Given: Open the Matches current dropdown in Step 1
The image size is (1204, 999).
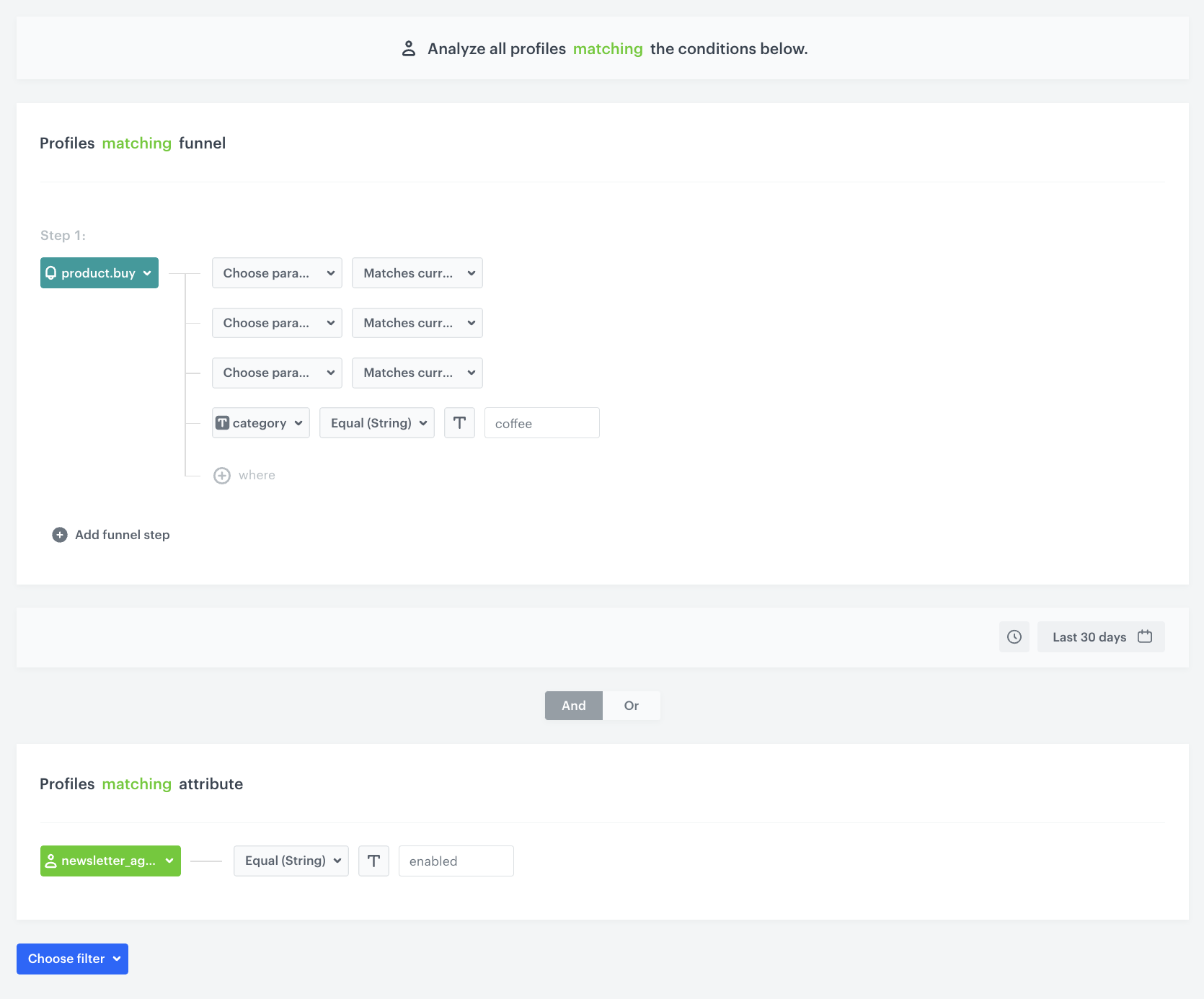Looking at the screenshot, I should pyautogui.click(x=417, y=272).
